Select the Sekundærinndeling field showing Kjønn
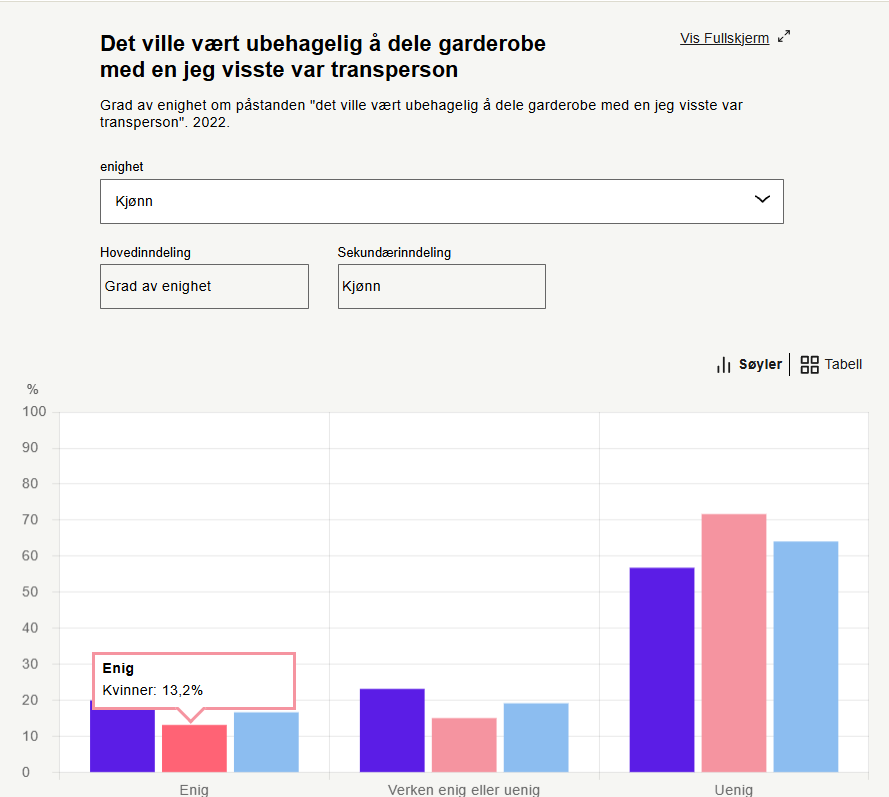The height and width of the screenshot is (797, 889). tap(441, 286)
